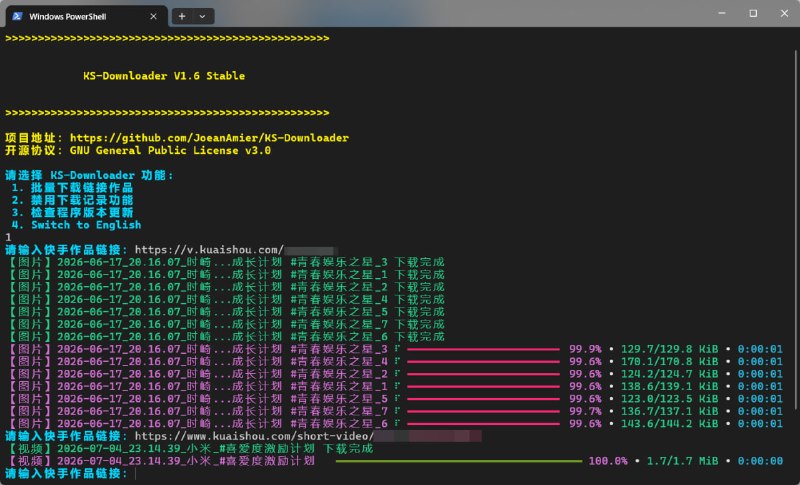This screenshot has height=485, width=800.
Task: Click the PowerShell icon on the tab
Action: (17, 16)
